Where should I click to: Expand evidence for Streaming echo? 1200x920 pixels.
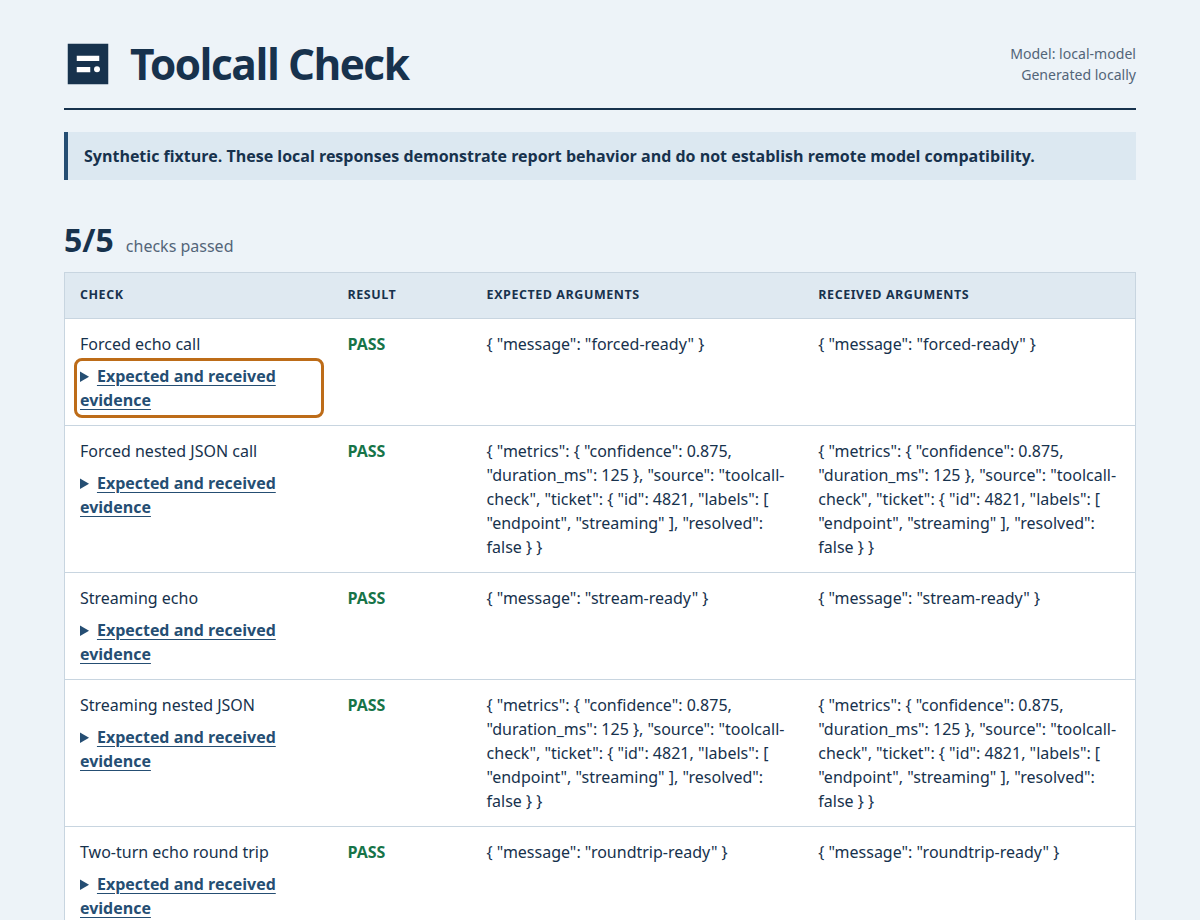[199, 642]
